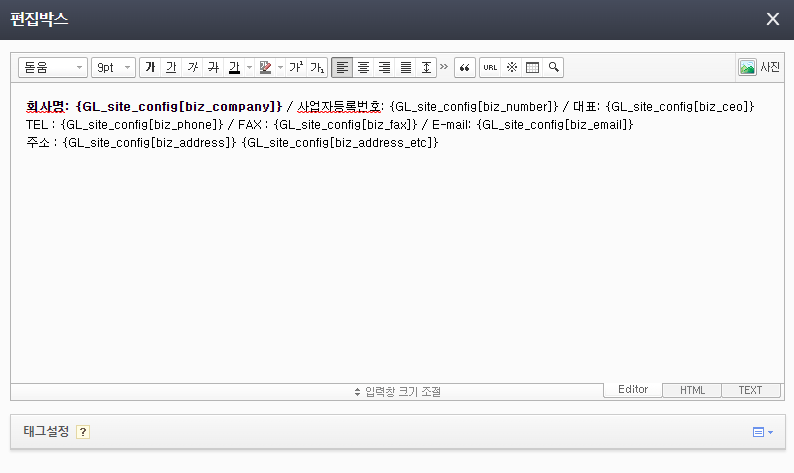Apply italic text style

tap(192, 67)
